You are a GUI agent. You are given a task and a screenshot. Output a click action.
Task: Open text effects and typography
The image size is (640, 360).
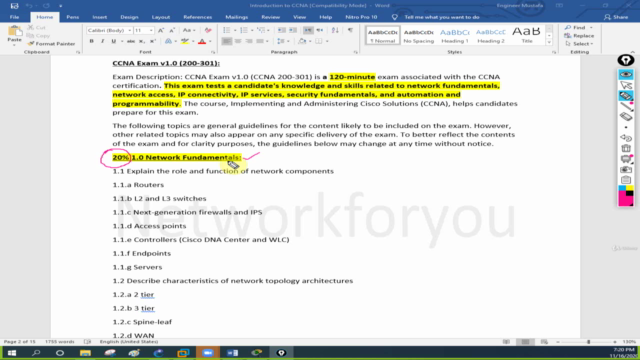pos(168,41)
